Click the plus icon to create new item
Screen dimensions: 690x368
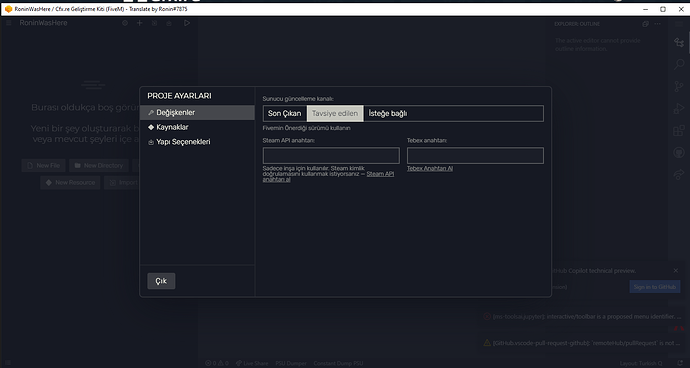pos(139,23)
